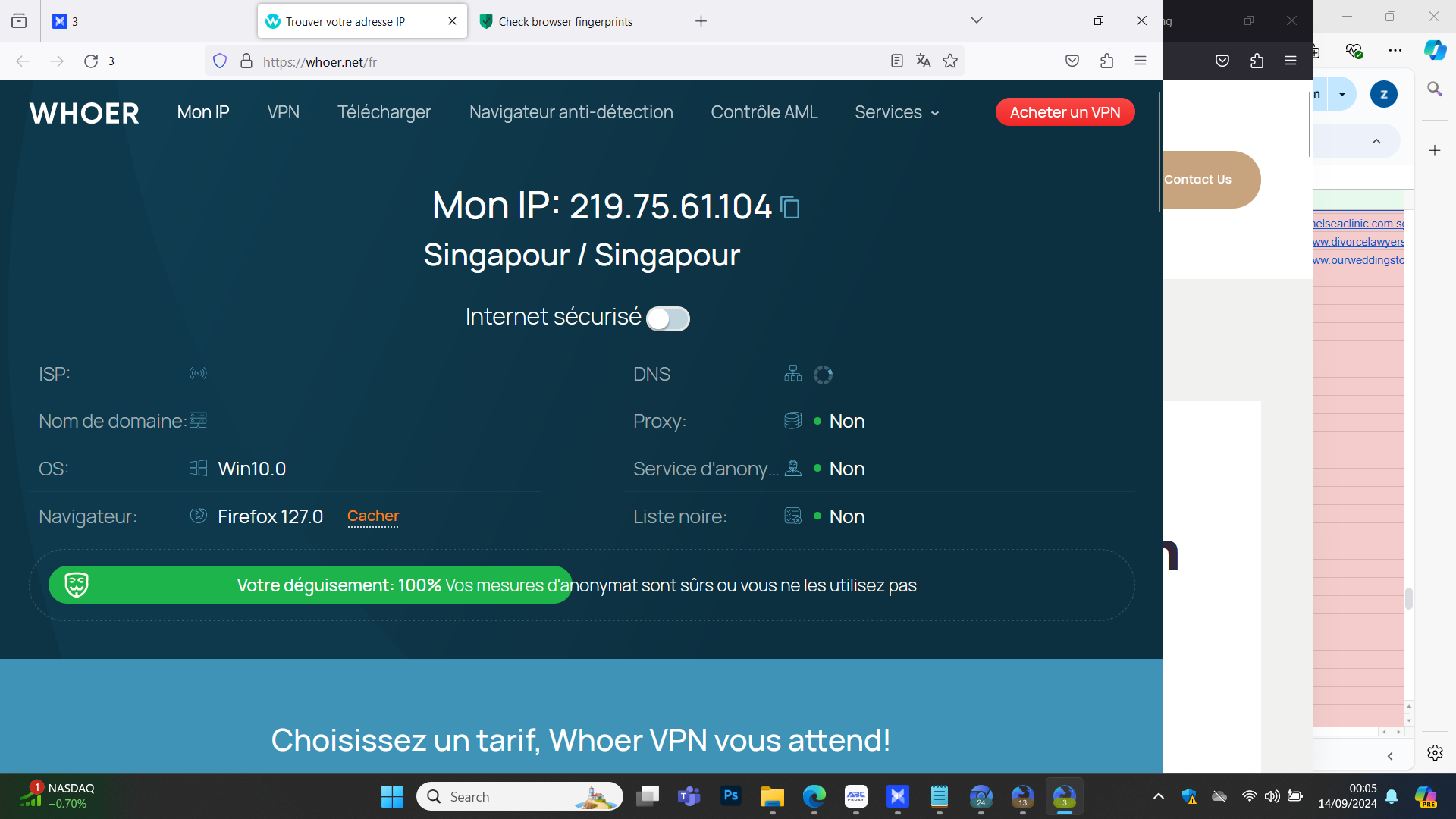This screenshot has width=1456, height=819.
Task: Open the Firefox extensions puzzle icon
Action: point(1106,61)
